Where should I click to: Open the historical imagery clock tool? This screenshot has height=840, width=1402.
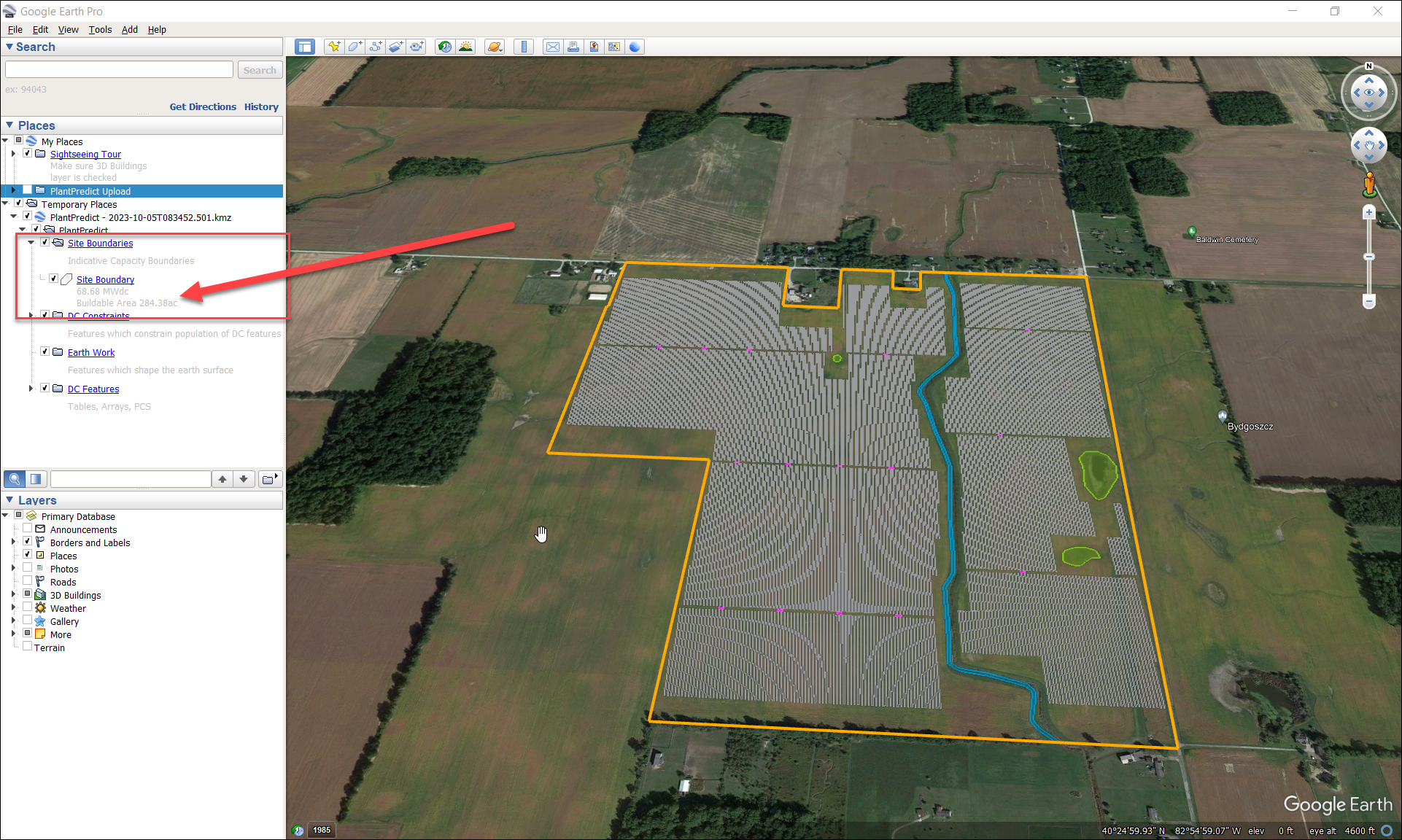(444, 47)
